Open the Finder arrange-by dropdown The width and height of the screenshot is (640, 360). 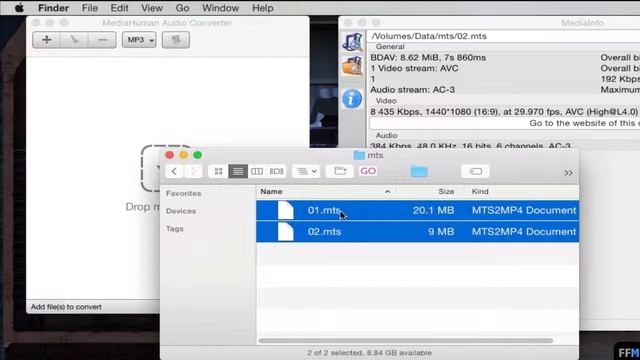[x=307, y=171]
